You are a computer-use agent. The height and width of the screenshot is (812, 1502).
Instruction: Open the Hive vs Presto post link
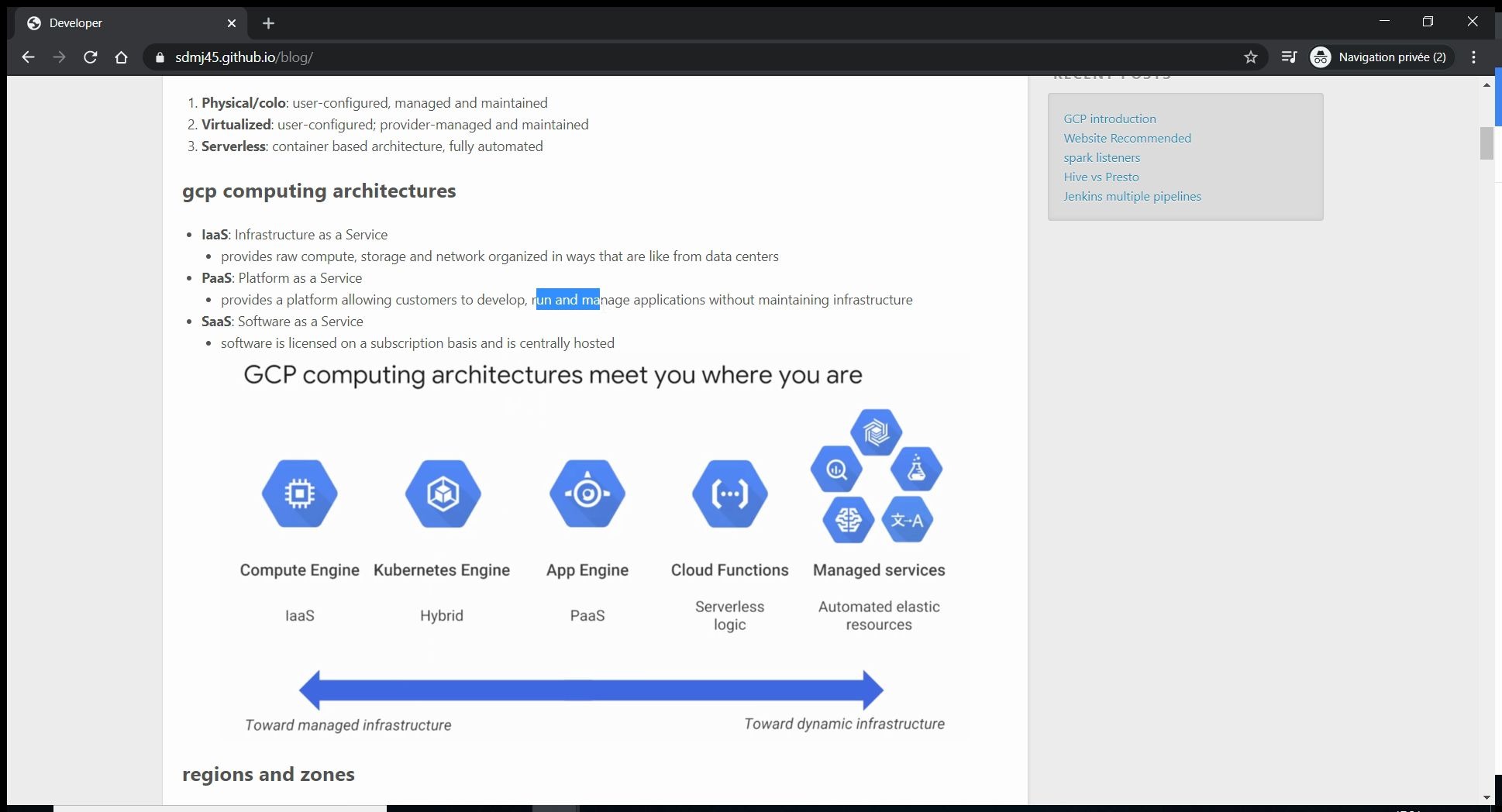point(1101,177)
